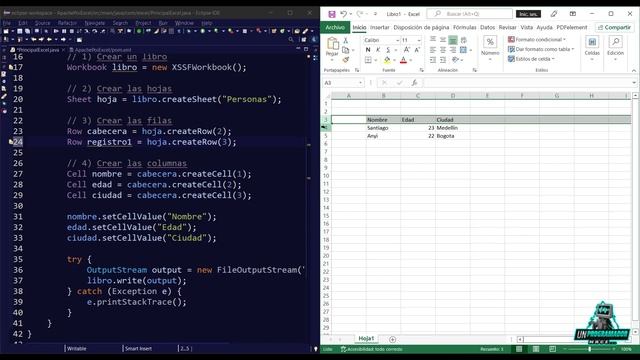Click Eclipse search magnifier icon in toolbar
640x360 pixels.
291,40
